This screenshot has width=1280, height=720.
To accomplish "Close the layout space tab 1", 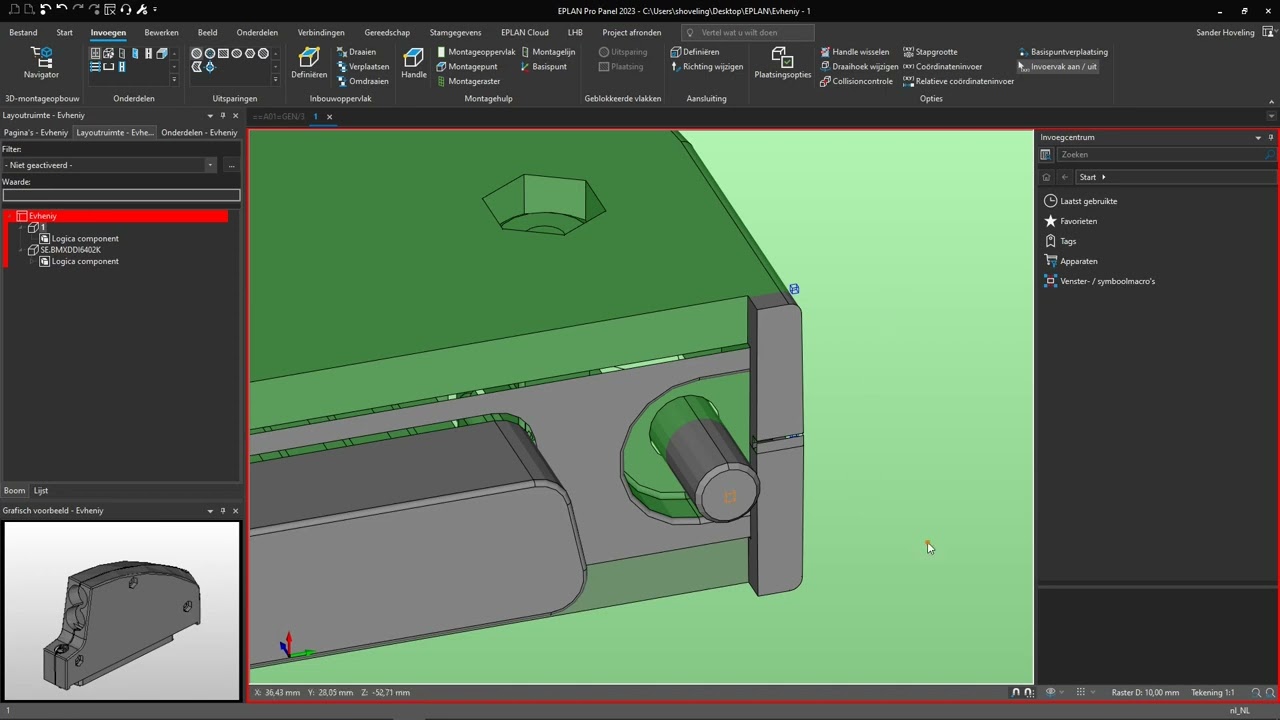I will point(329,117).
